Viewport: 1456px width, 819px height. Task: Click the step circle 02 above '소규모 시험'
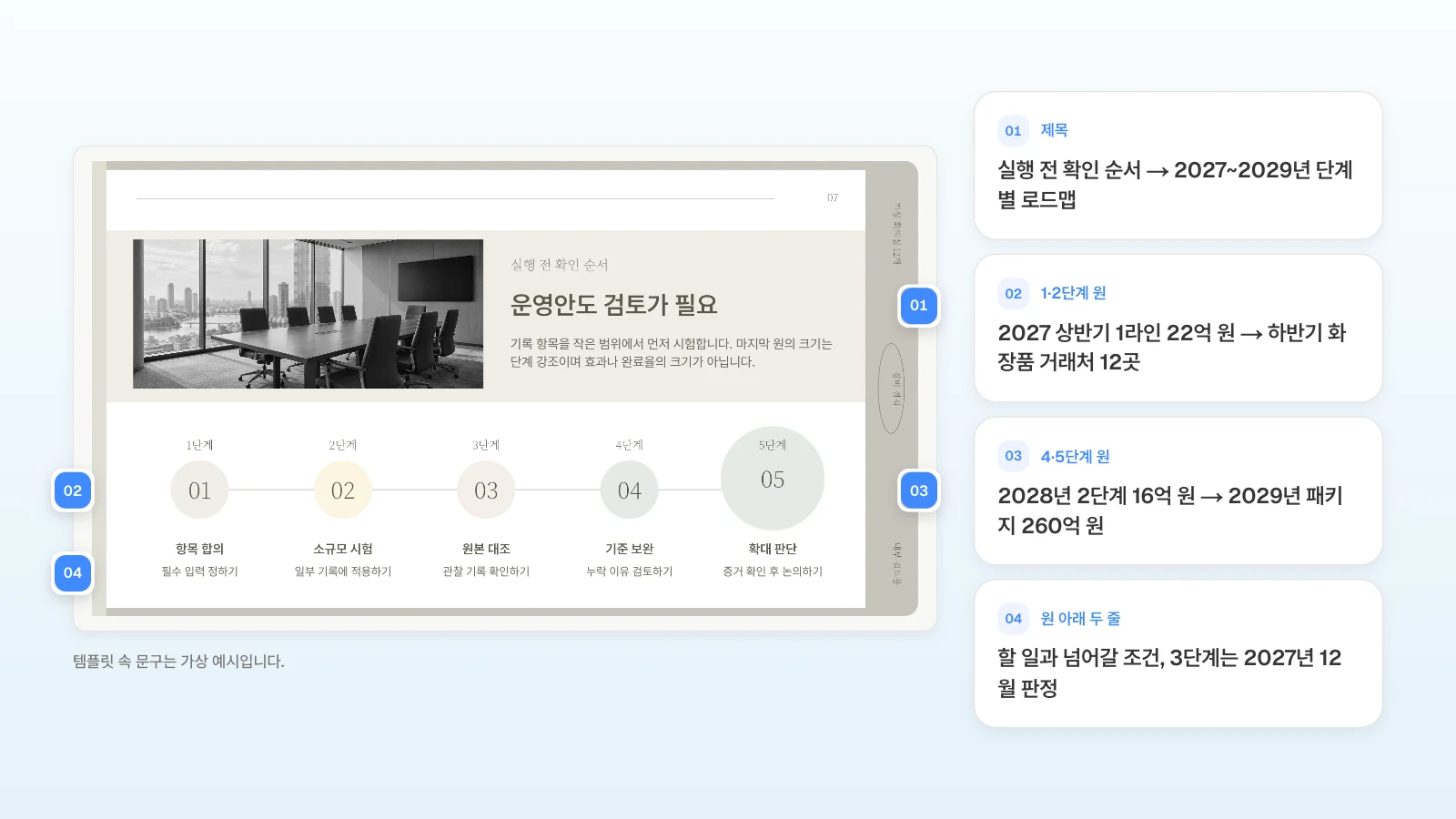click(343, 490)
